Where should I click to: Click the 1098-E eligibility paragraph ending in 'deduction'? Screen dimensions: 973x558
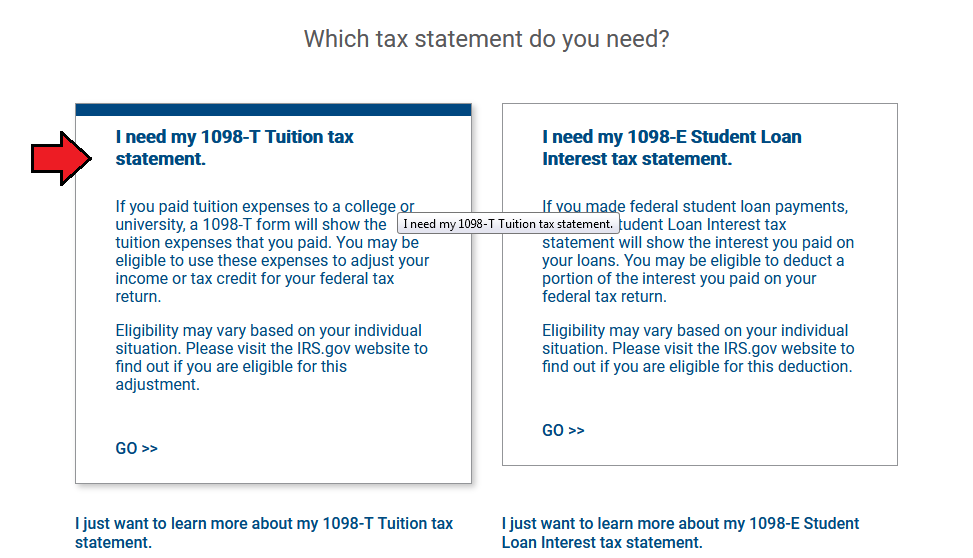point(698,349)
